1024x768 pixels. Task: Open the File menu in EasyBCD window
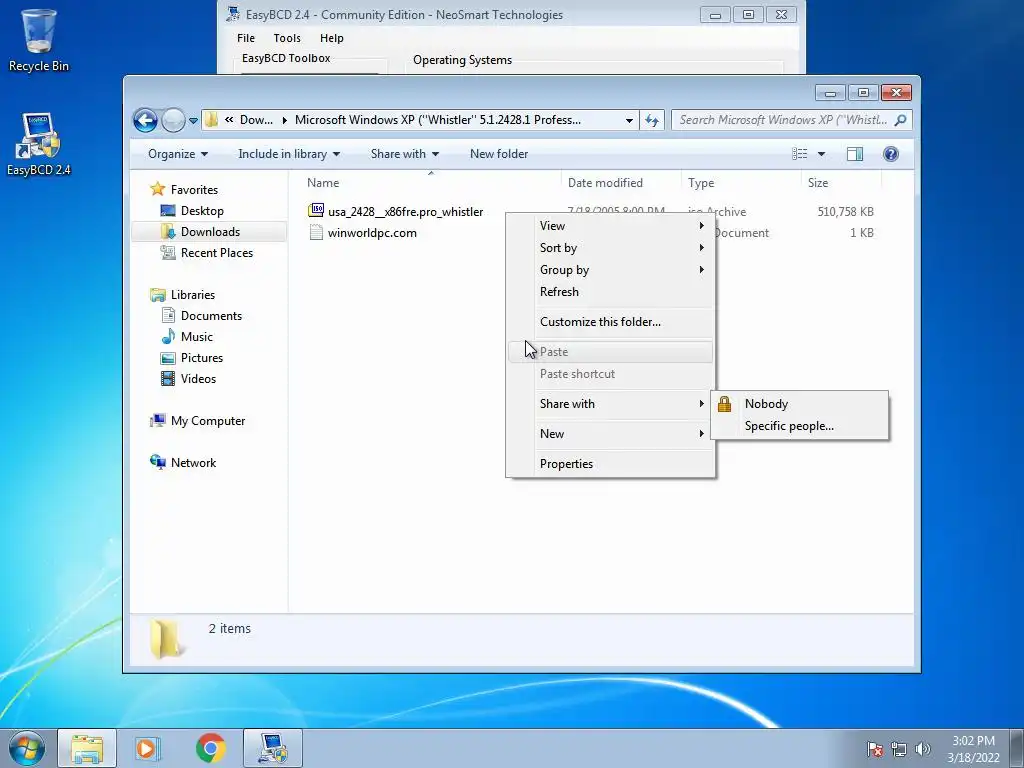[246, 38]
